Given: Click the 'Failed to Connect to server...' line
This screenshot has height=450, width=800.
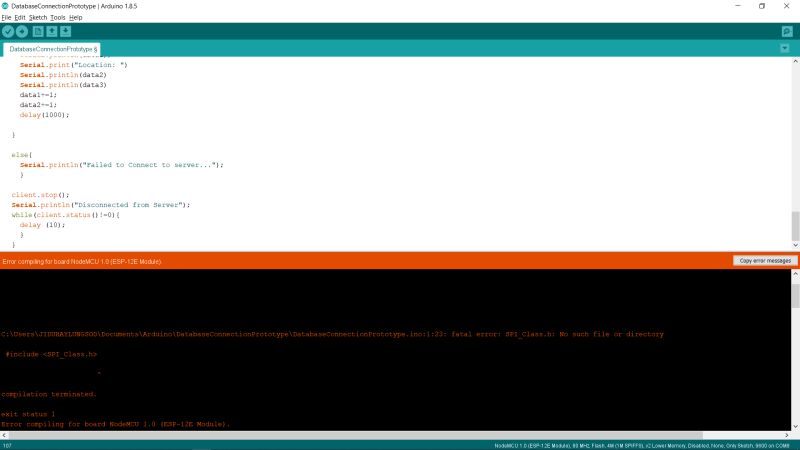Looking at the screenshot, I should pos(121,165).
